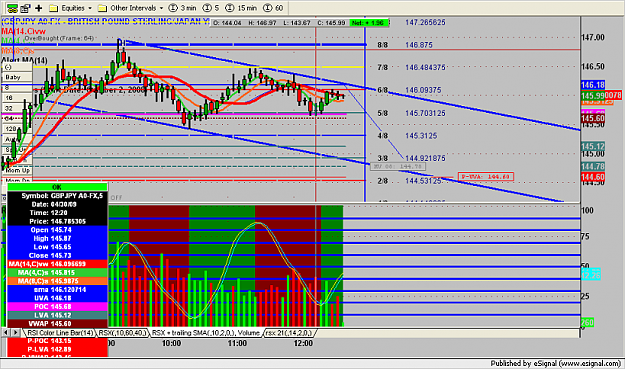The height and width of the screenshot is (369, 625).
Task: Select the 15 min interval button
Action: click(241, 8)
